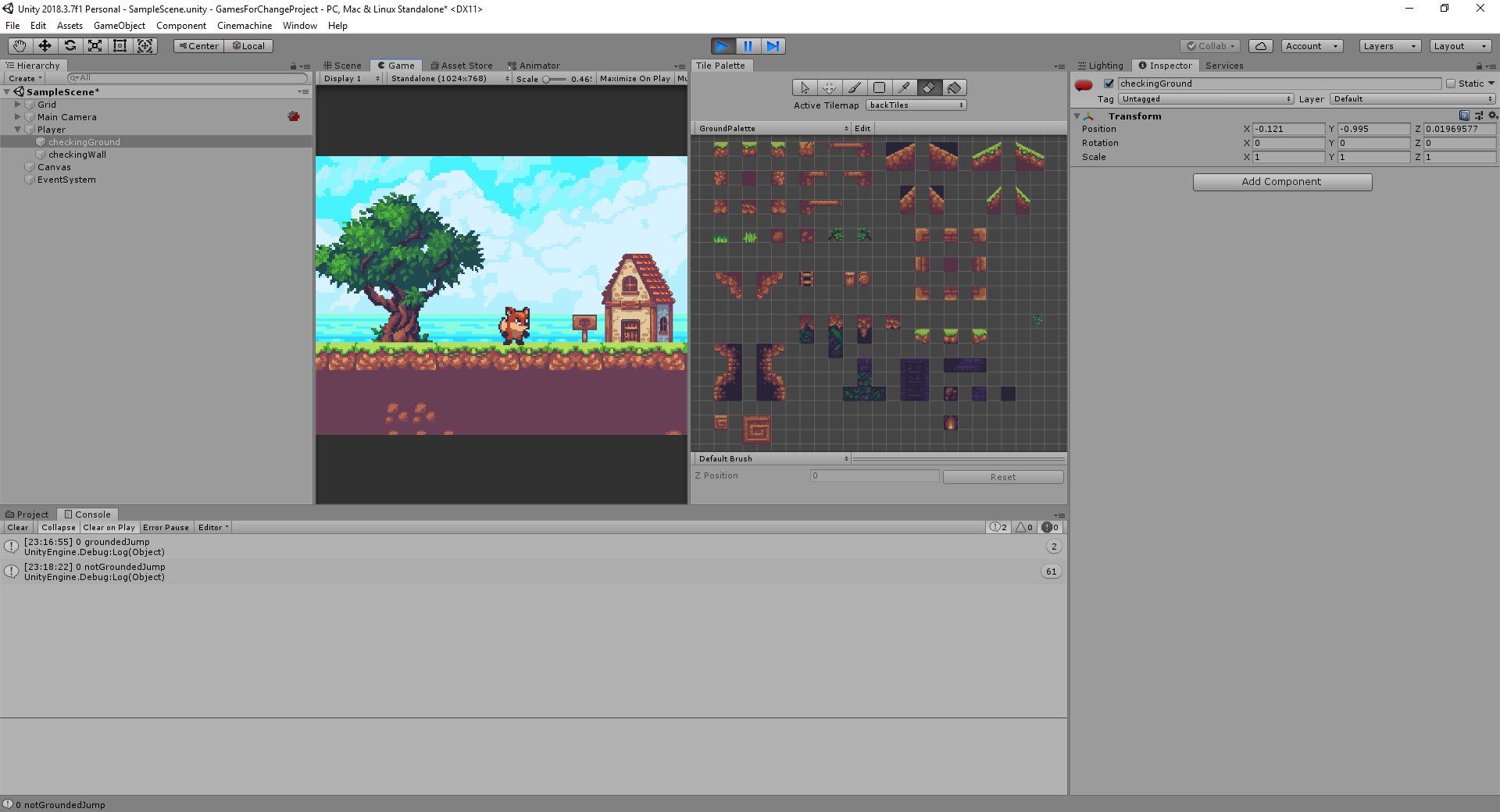The width and height of the screenshot is (1500, 812).
Task: Open the GroundPalette dropdown
Action: click(x=772, y=128)
